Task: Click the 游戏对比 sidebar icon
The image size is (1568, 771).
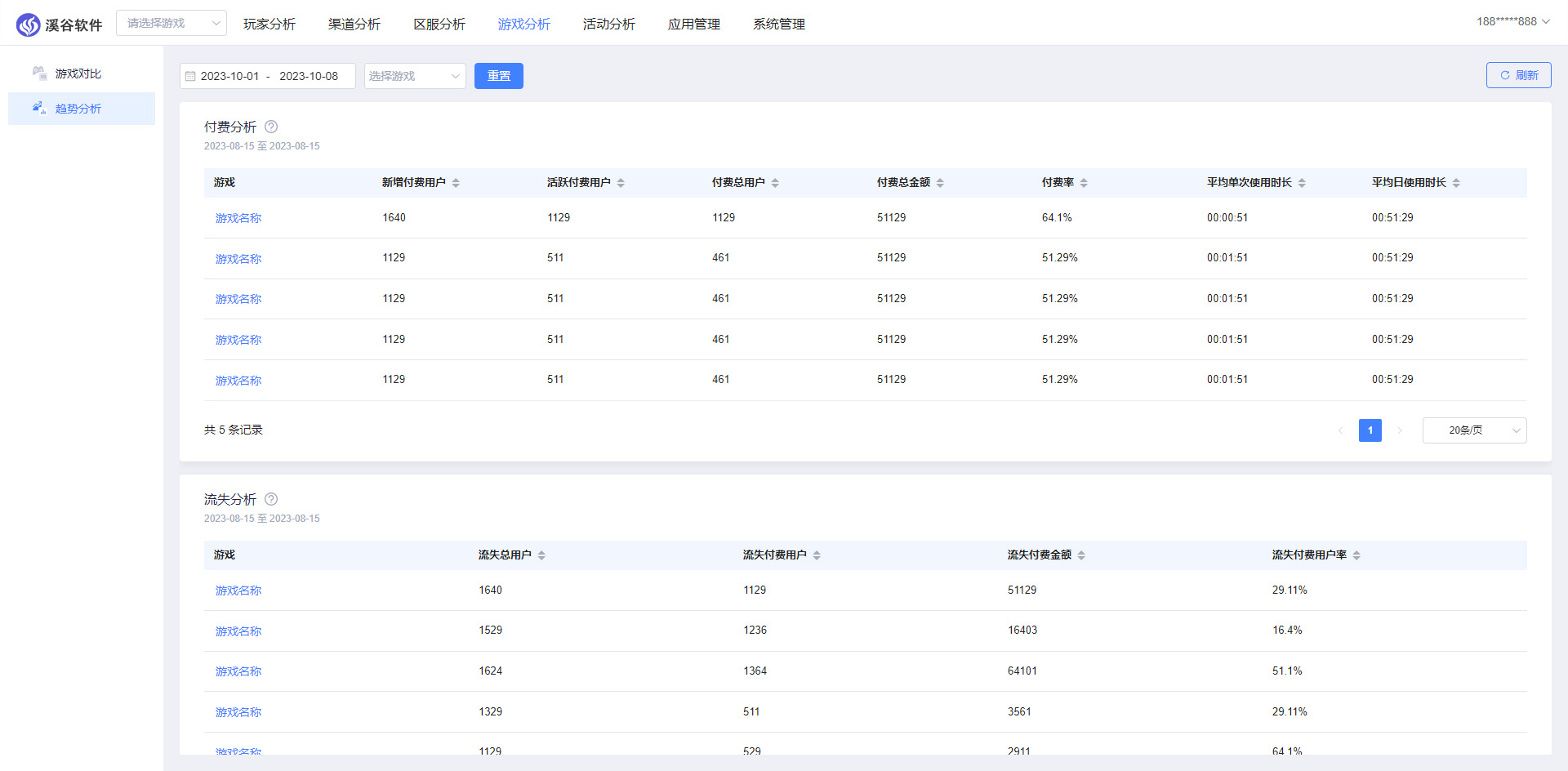Action: pos(39,73)
